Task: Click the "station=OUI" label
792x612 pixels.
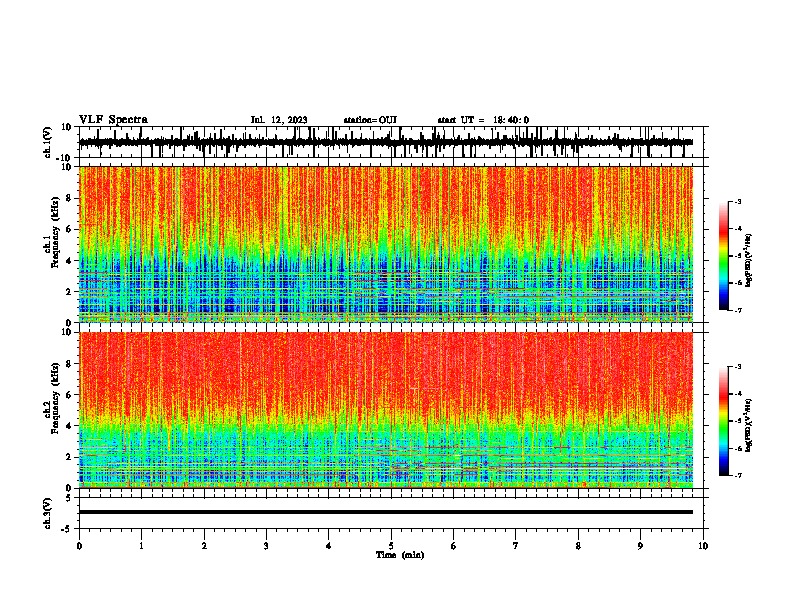Action: pyautogui.click(x=370, y=120)
